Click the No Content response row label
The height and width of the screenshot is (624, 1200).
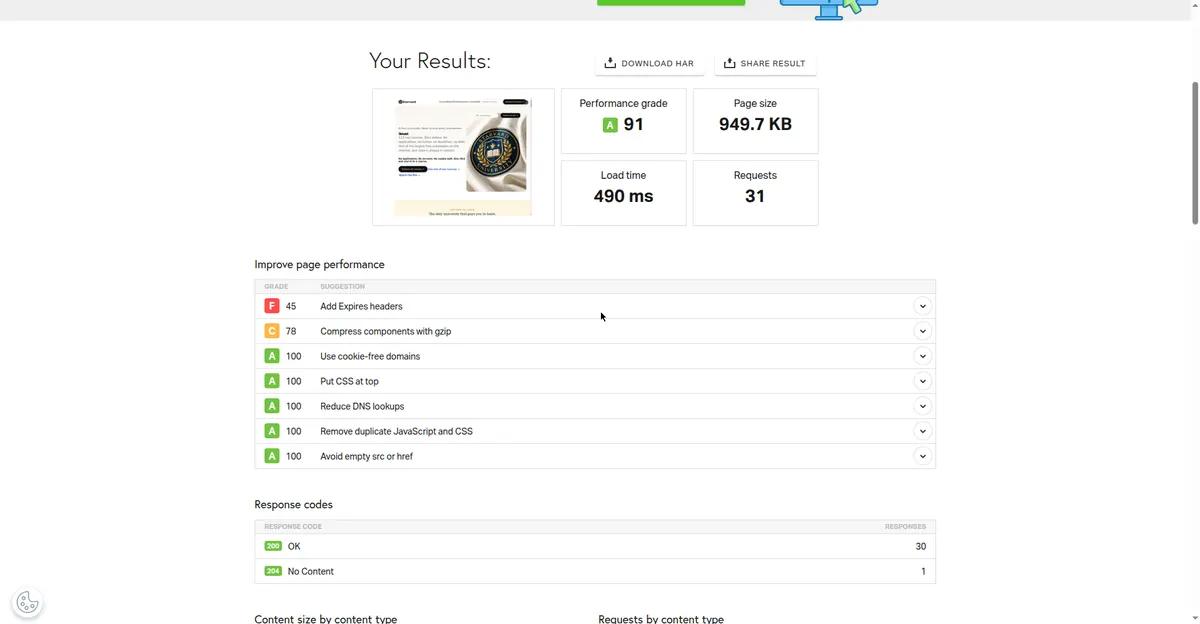coord(311,571)
